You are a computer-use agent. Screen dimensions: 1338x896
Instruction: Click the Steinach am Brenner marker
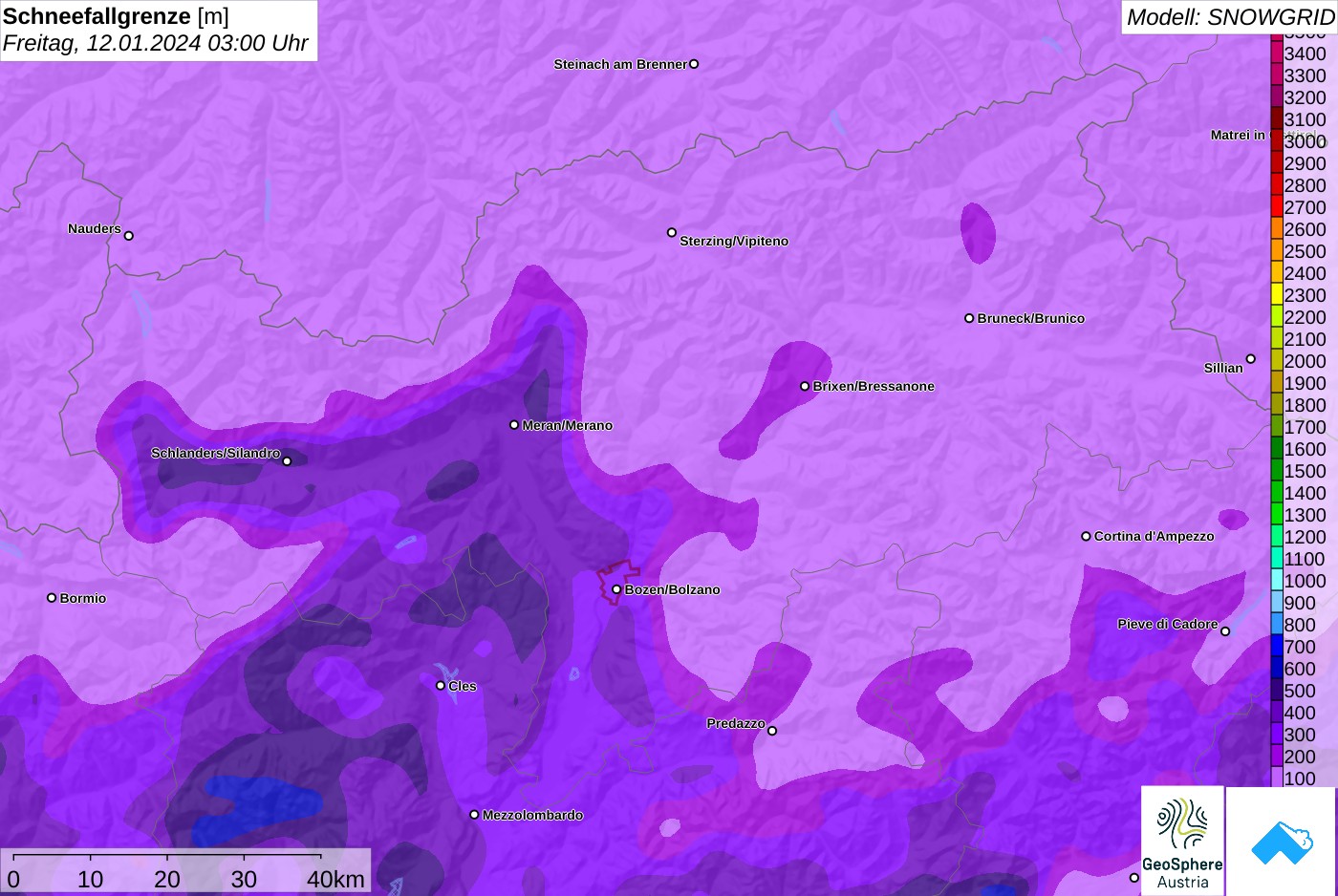tap(694, 64)
